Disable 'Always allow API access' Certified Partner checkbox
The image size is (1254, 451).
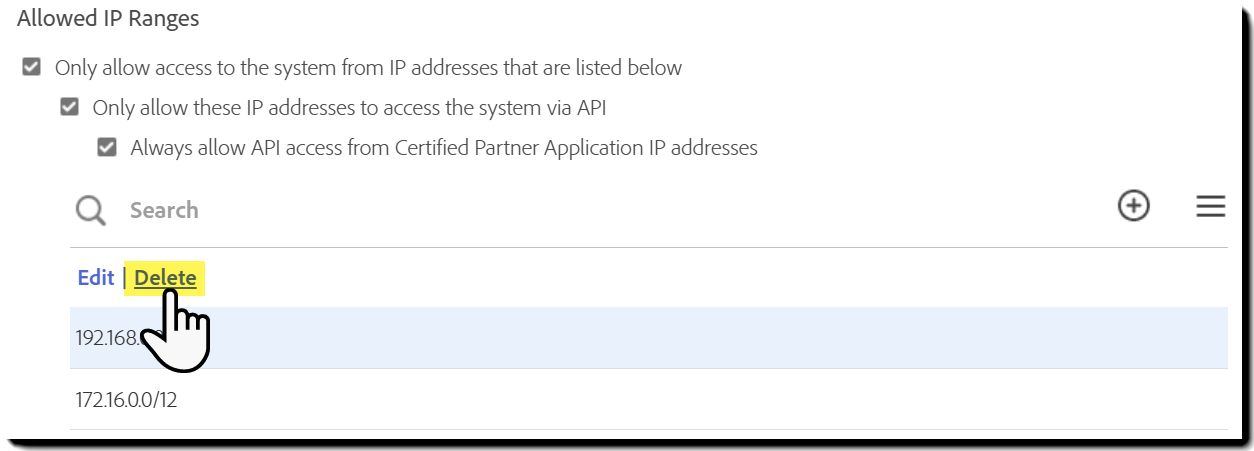107,147
